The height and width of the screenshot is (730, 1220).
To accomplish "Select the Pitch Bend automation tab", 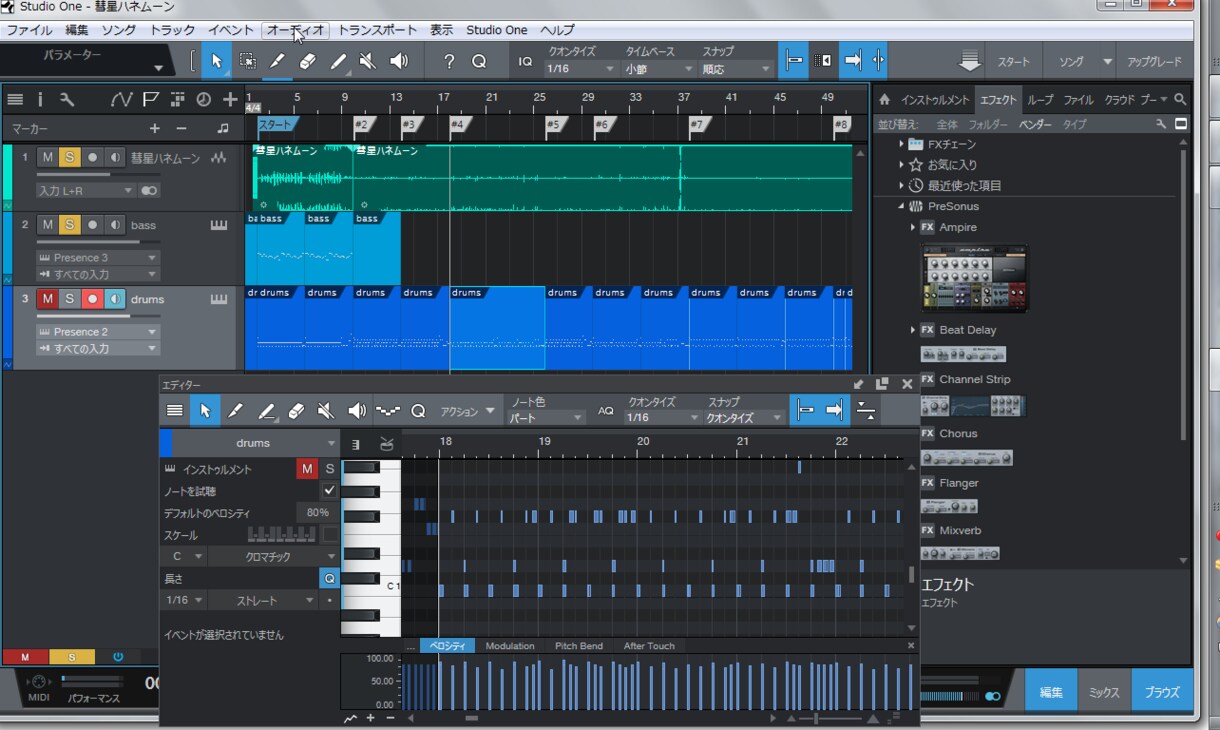I will (579, 646).
